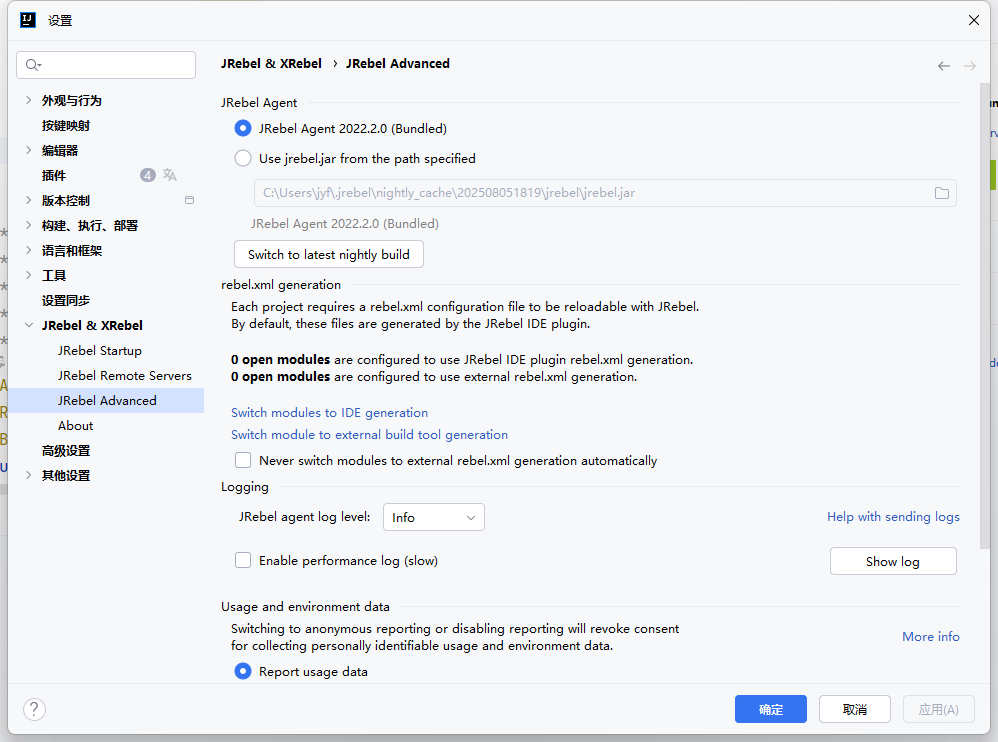Click the jrebel.jar path text field
The height and width of the screenshot is (742, 998).
point(605,193)
